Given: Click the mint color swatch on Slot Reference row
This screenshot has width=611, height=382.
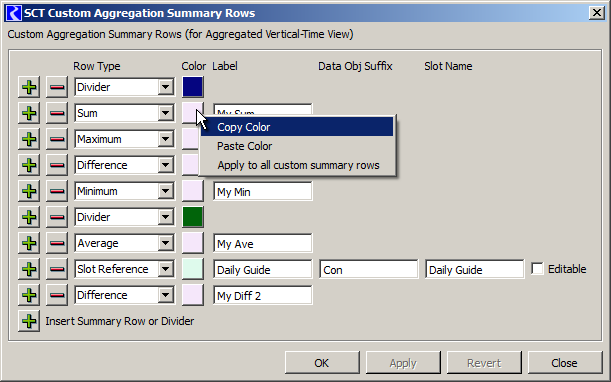Looking at the screenshot, I should coord(193,269).
